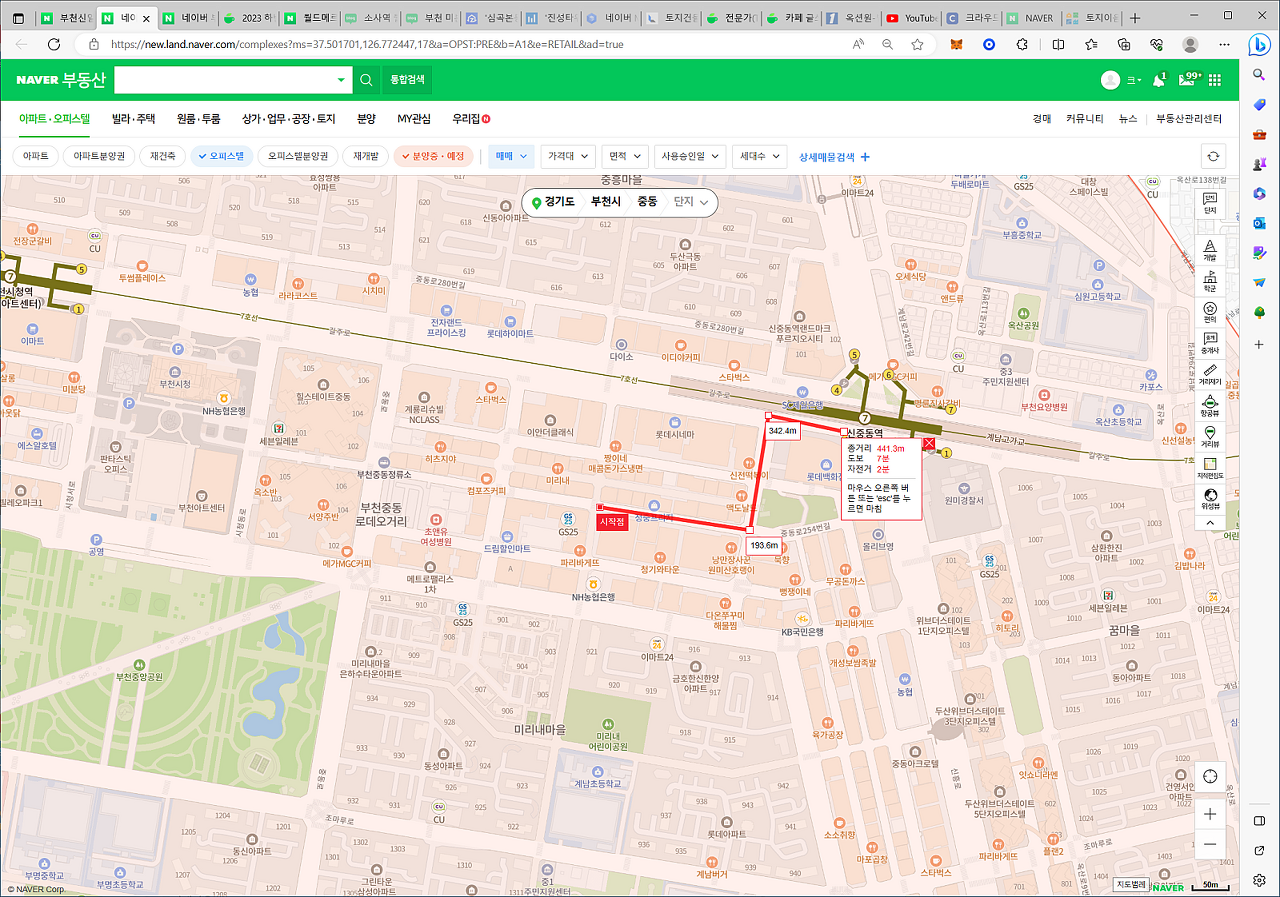The image size is (1280, 897).
Task: Toggle the 재개발 filter chip
Action: [x=365, y=156]
